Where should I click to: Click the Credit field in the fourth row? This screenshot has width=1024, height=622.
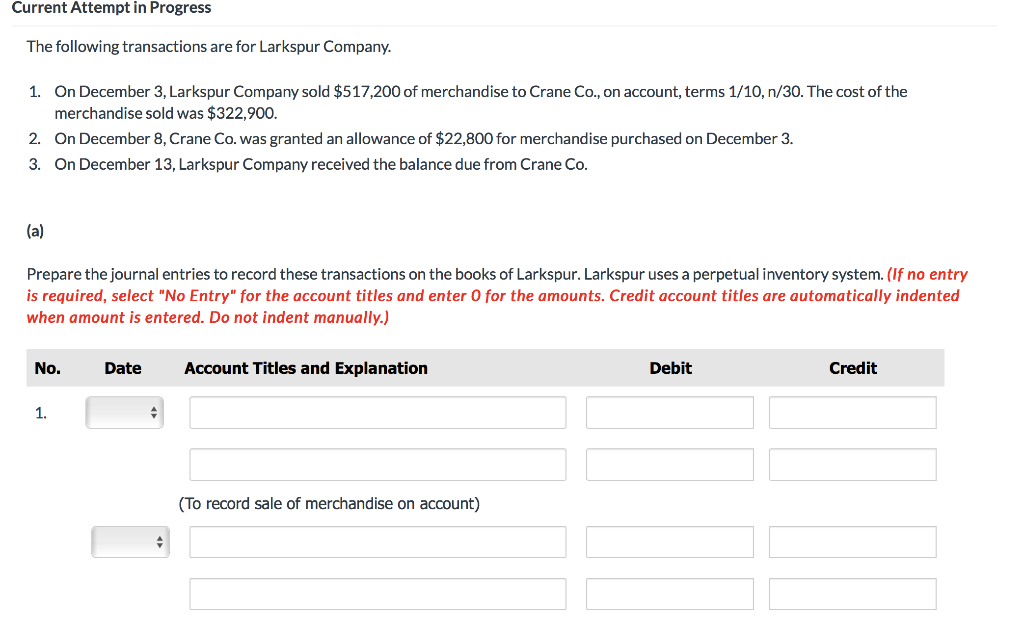[852, 593]
